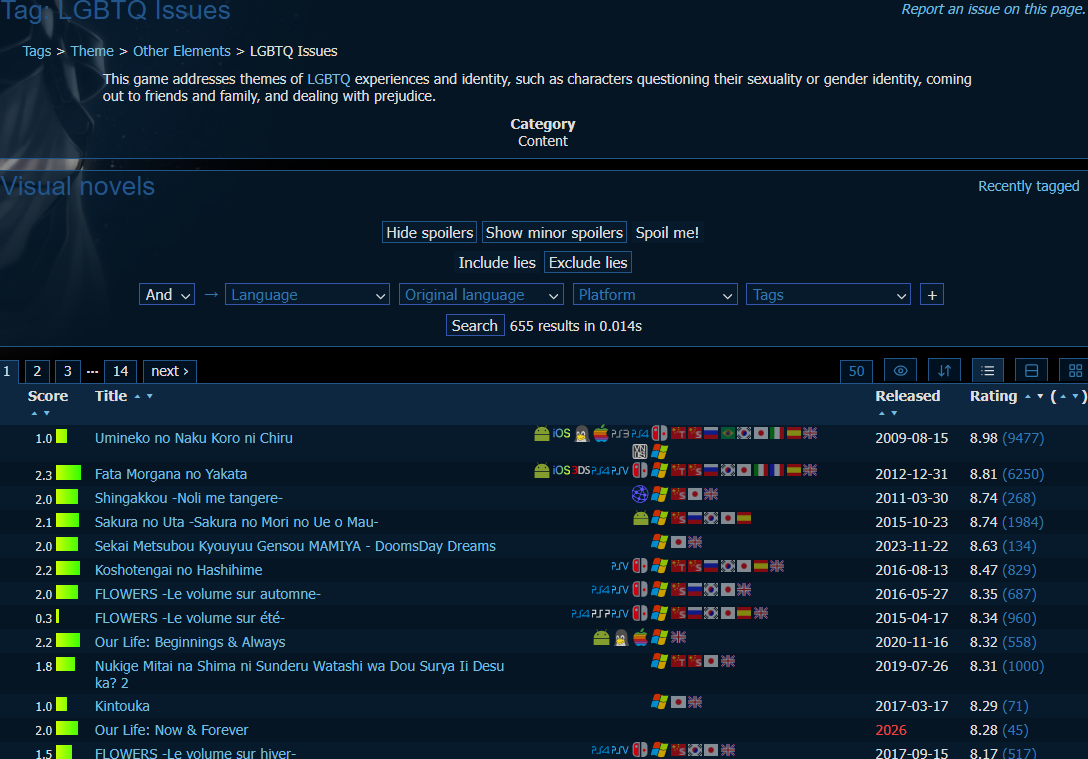Click the Windows icon in Kintouka row
Screen dimensions: 1088x759
point(659,702)
